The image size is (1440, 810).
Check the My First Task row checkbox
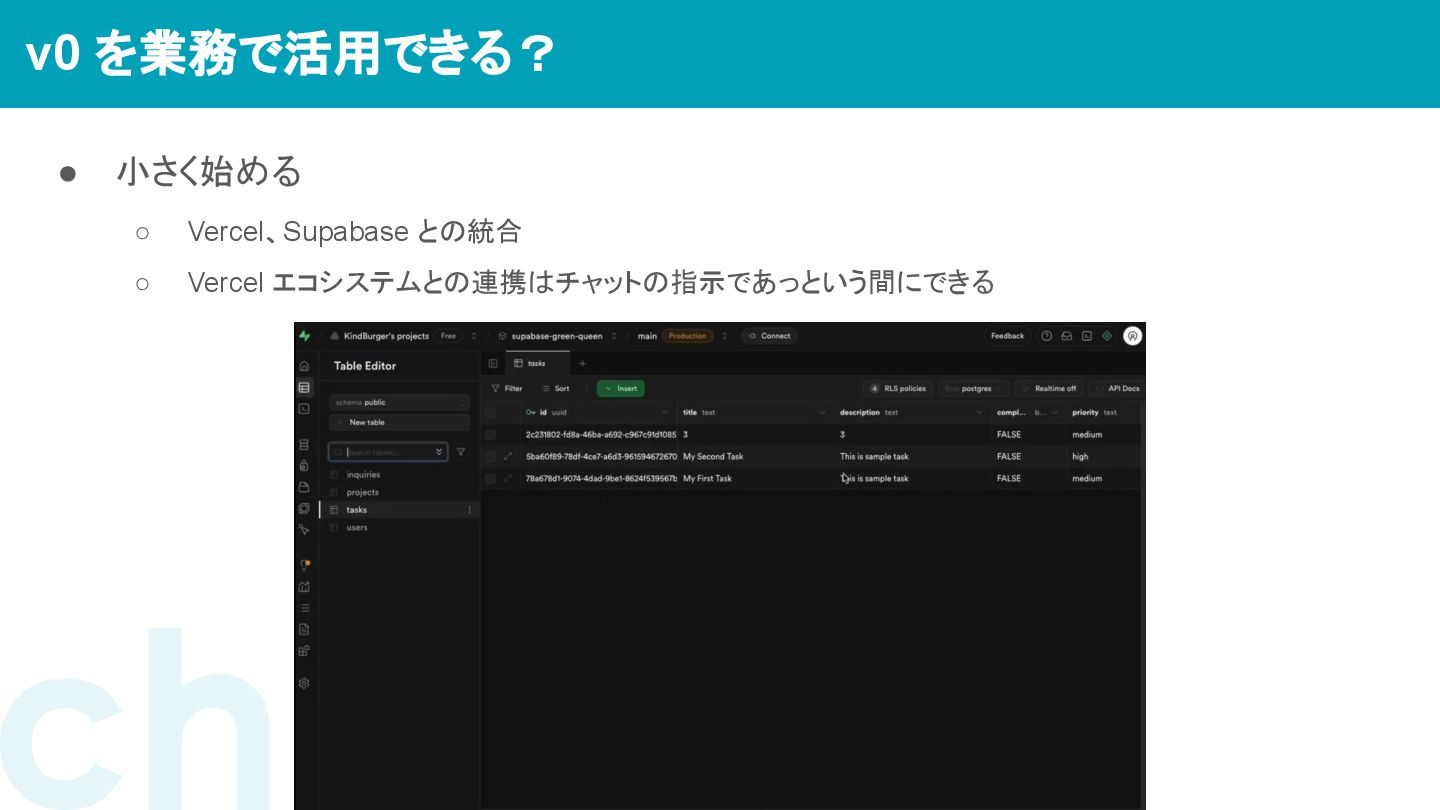(x=490, y=478)
